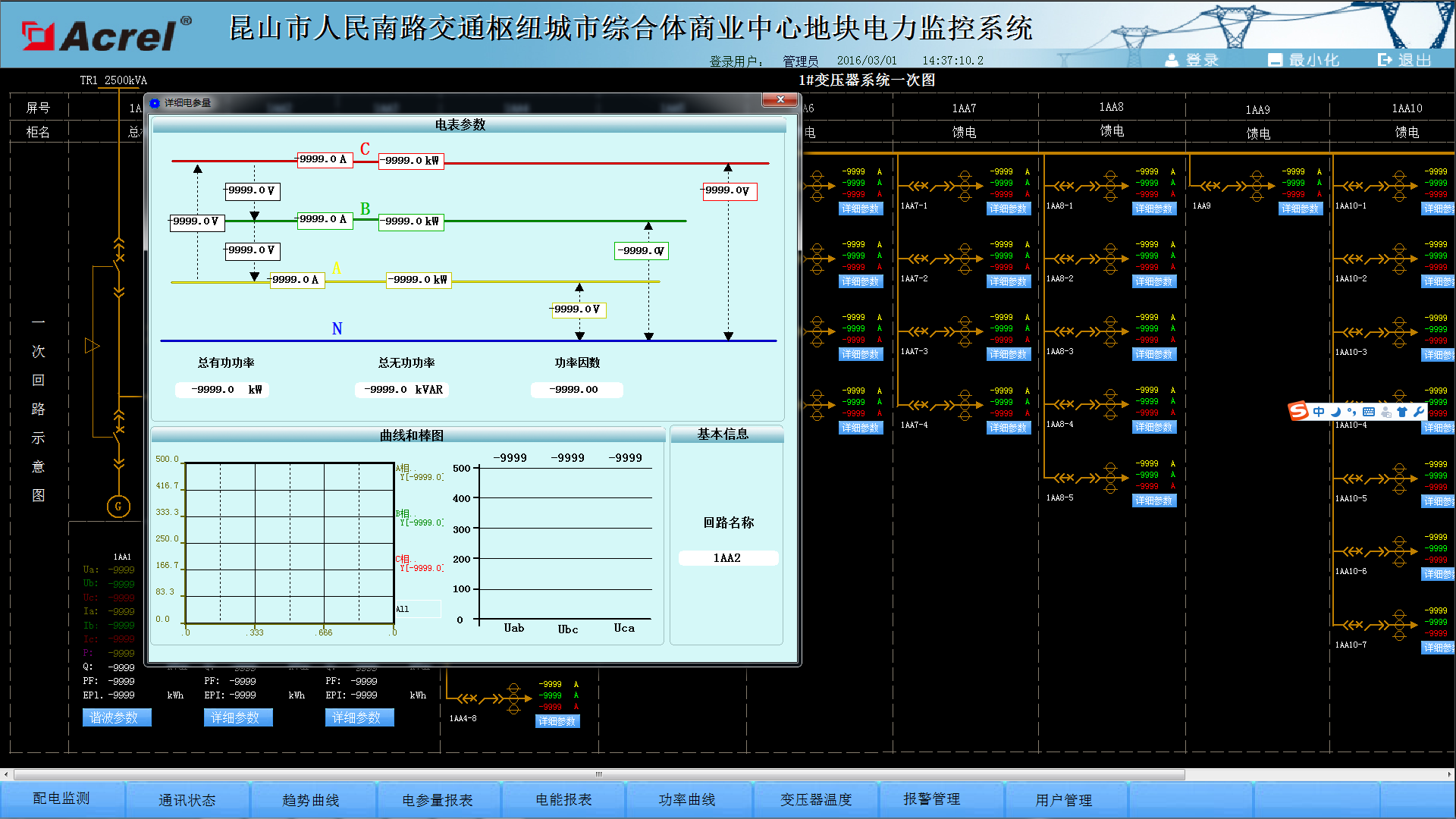Viewport: 1456px width, 819px height.
Task: Click the minimize (最小化) icon in header
Action: [1275, 60]
